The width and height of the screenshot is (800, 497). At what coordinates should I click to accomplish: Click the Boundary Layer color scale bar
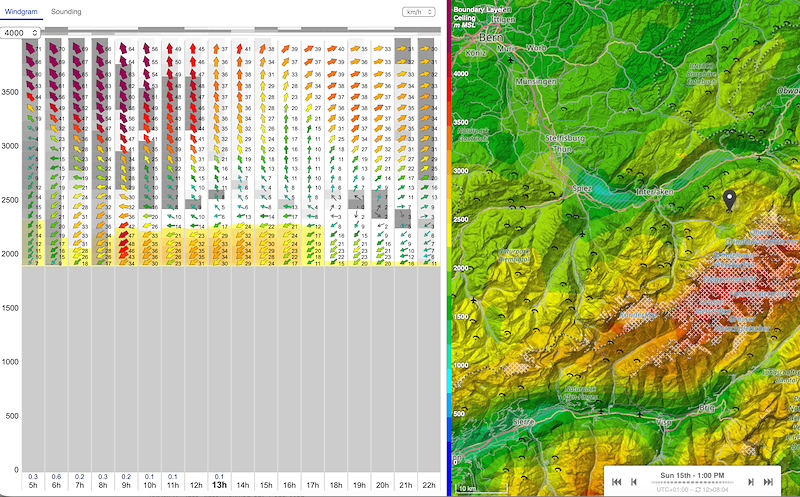[x=453, y=250]
